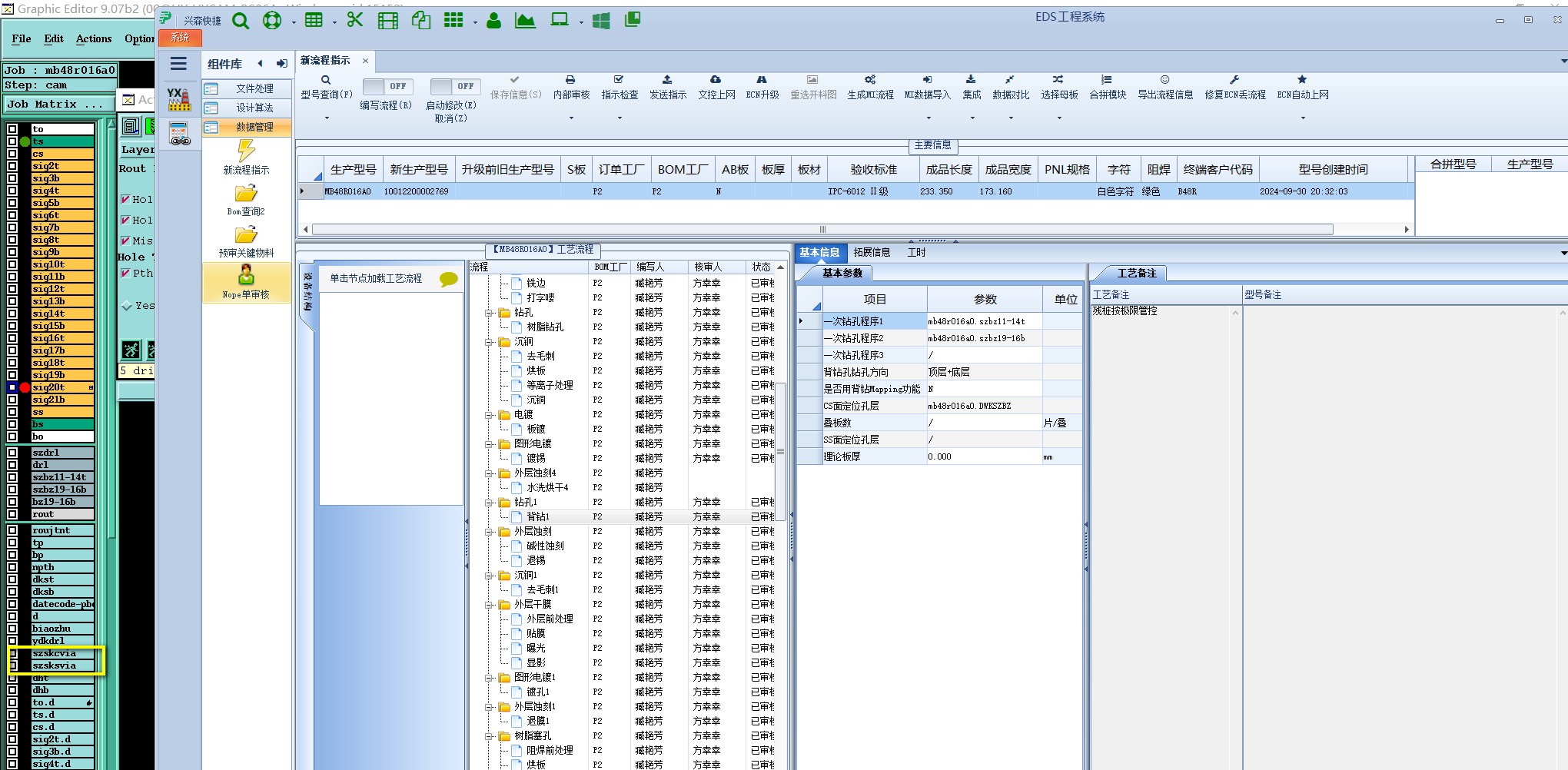This screenshot has width=1568, height=770.
Task: Switch to the 工时 tab
Action: click(x=916, y=252)
